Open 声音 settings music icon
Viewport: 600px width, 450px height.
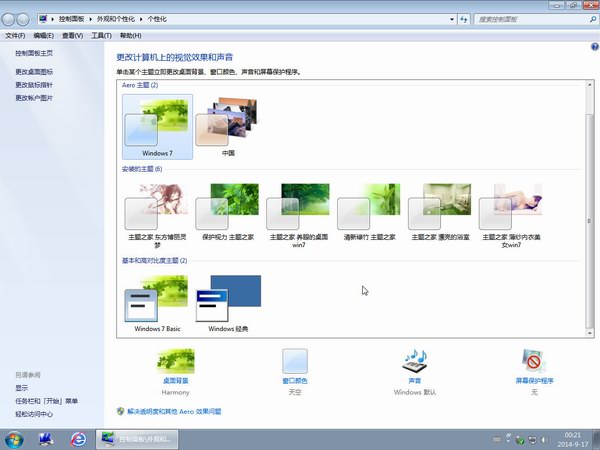(x=415, y=360)
